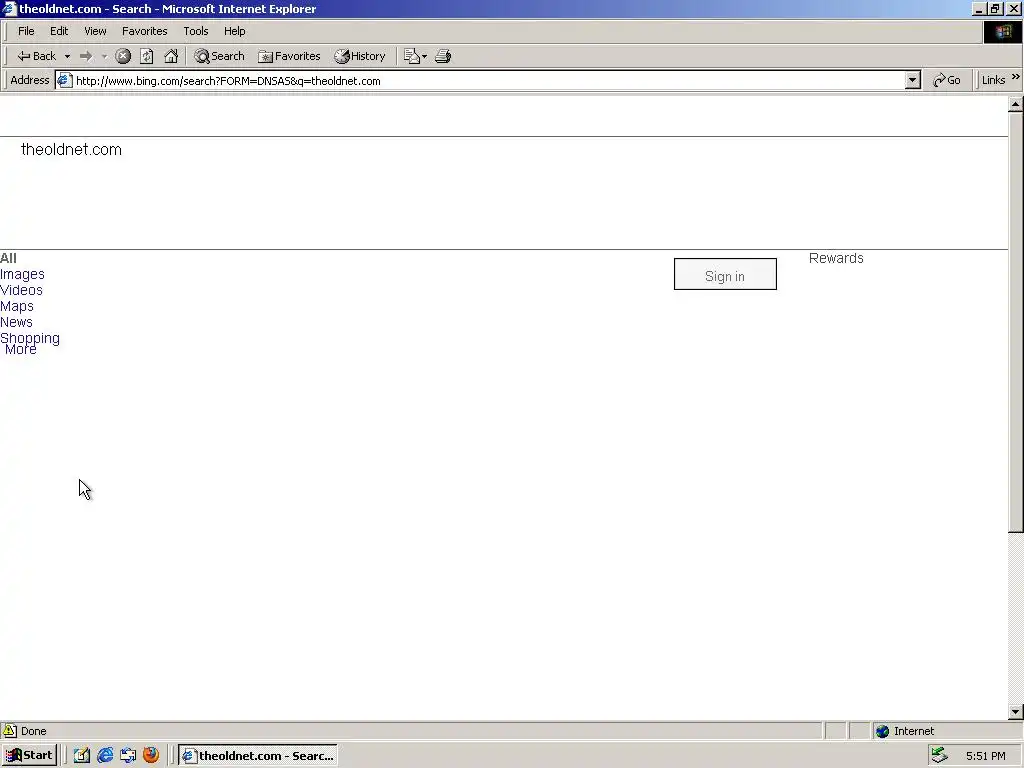Click the Windows logo throbber icon
The height and width of the screenshot is (768, 1024).
[1002, 32]
